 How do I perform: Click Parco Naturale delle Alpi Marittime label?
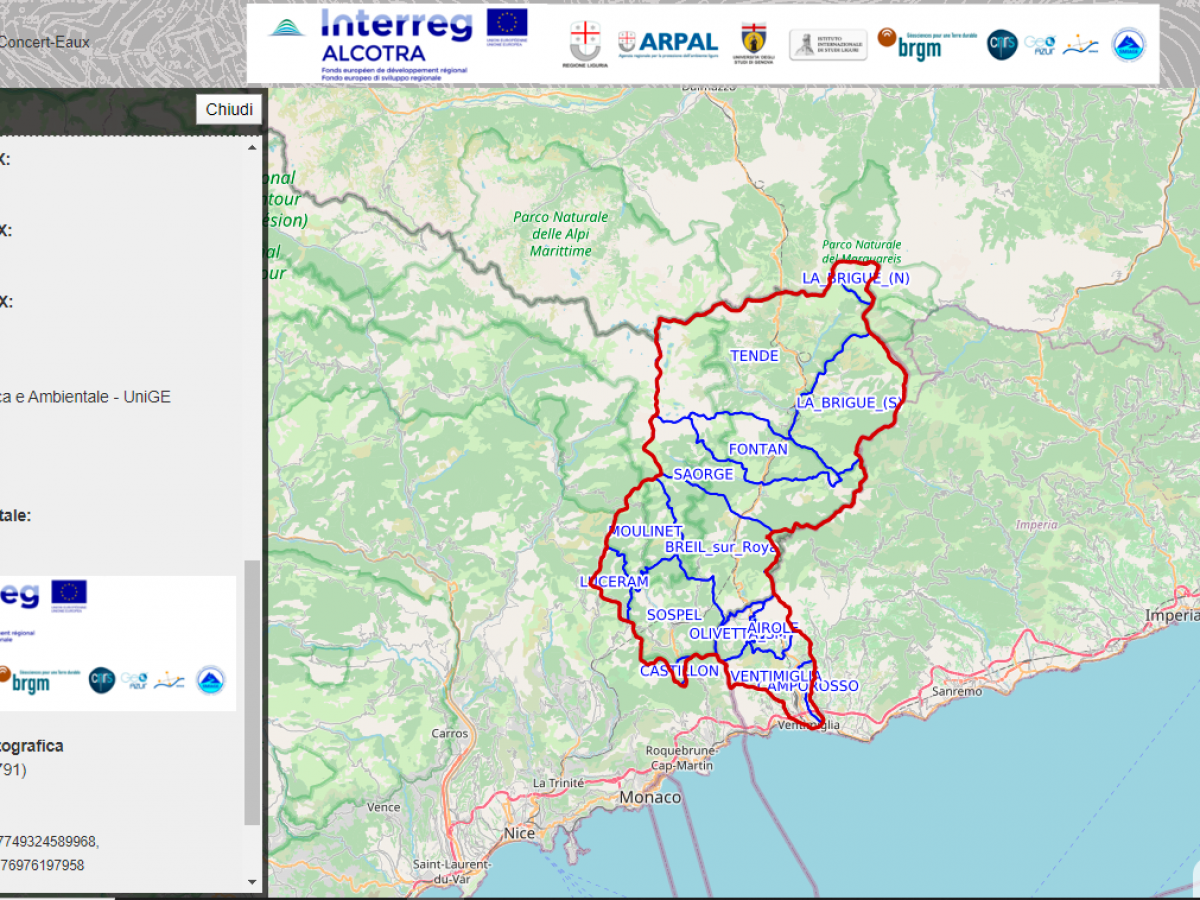pyautogui.click(x=561, y=234)
